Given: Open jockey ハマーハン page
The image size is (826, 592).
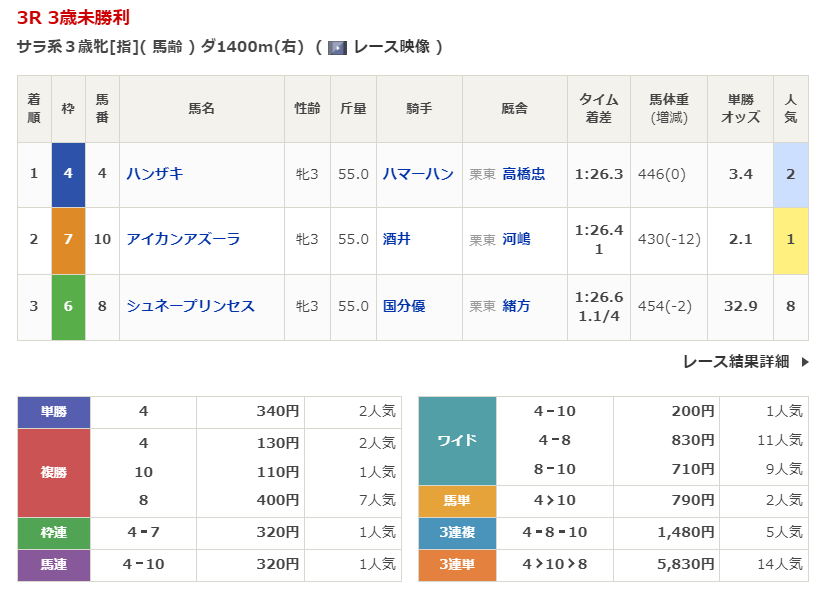Looking at the screenshot, I should [x=418, y=174].
